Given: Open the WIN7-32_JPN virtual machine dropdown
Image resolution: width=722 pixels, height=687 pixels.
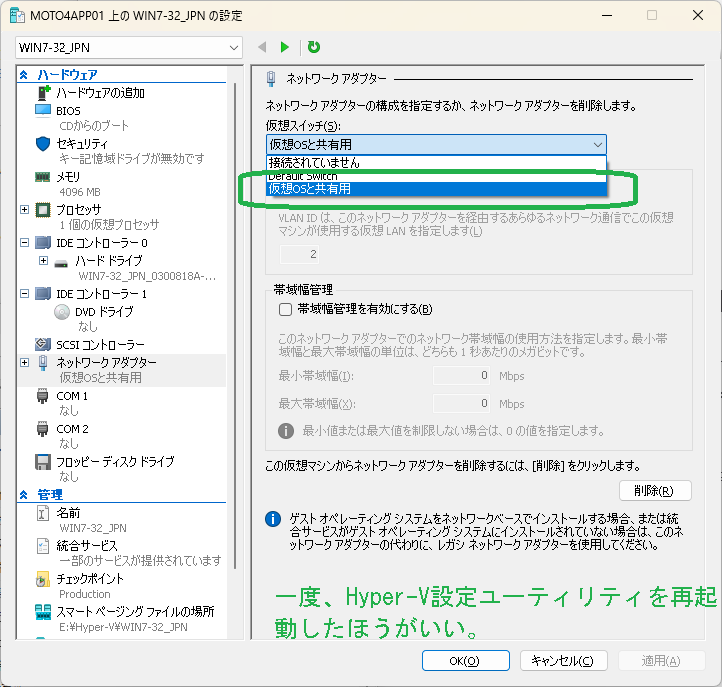Looking at the screenshot, I should 129,47.
